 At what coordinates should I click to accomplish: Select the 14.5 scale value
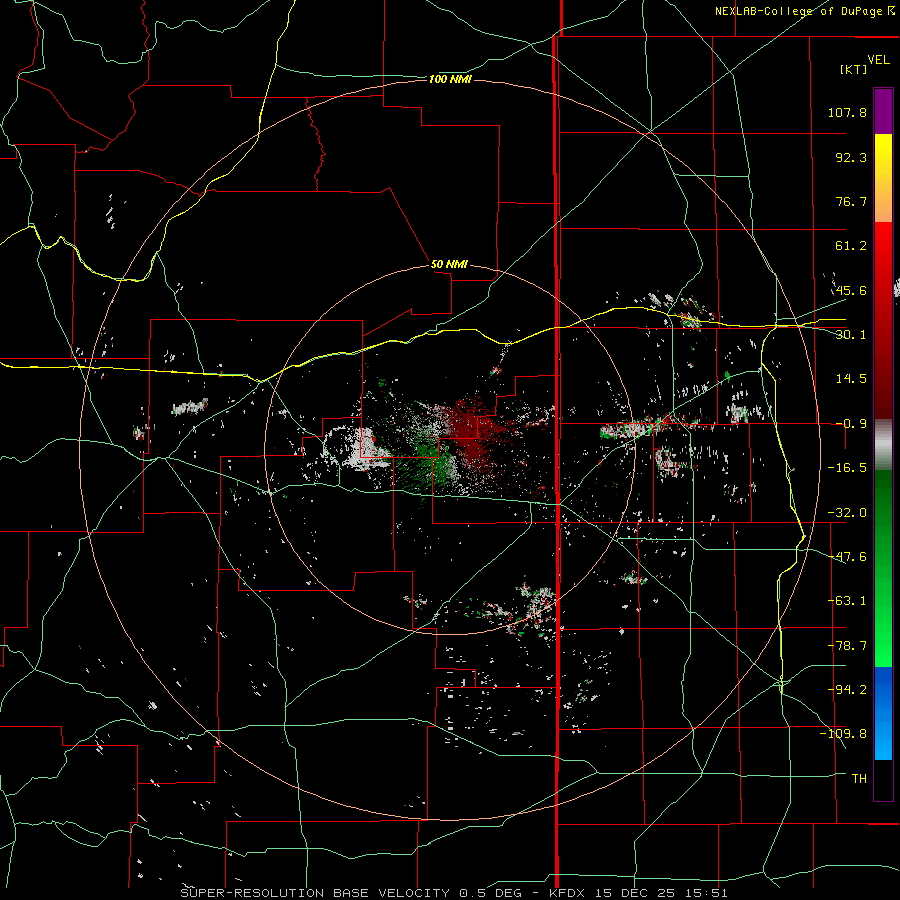pos(851,379)
